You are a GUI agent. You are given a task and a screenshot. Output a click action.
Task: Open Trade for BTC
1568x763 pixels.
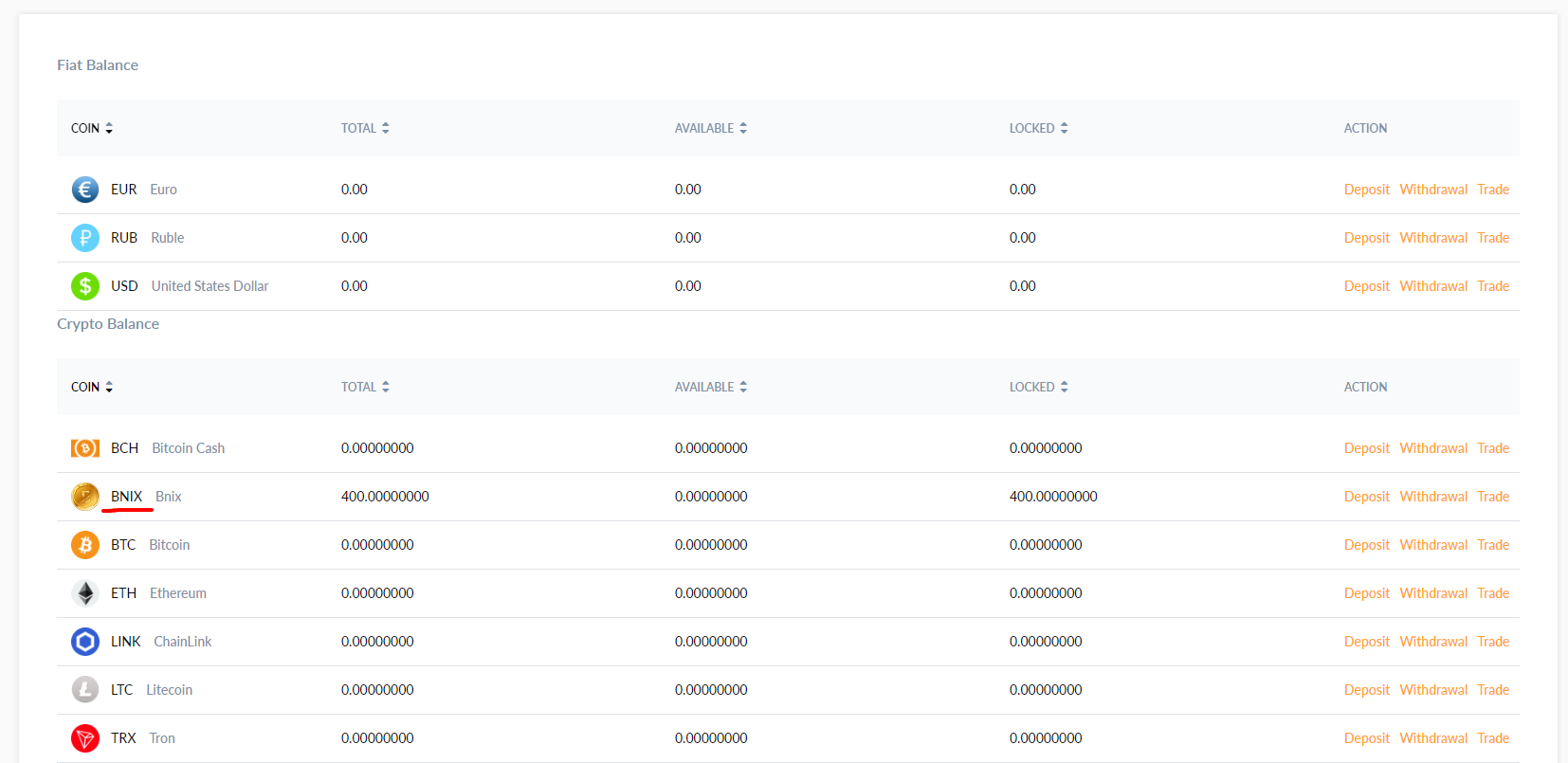tap(1493, 545)
